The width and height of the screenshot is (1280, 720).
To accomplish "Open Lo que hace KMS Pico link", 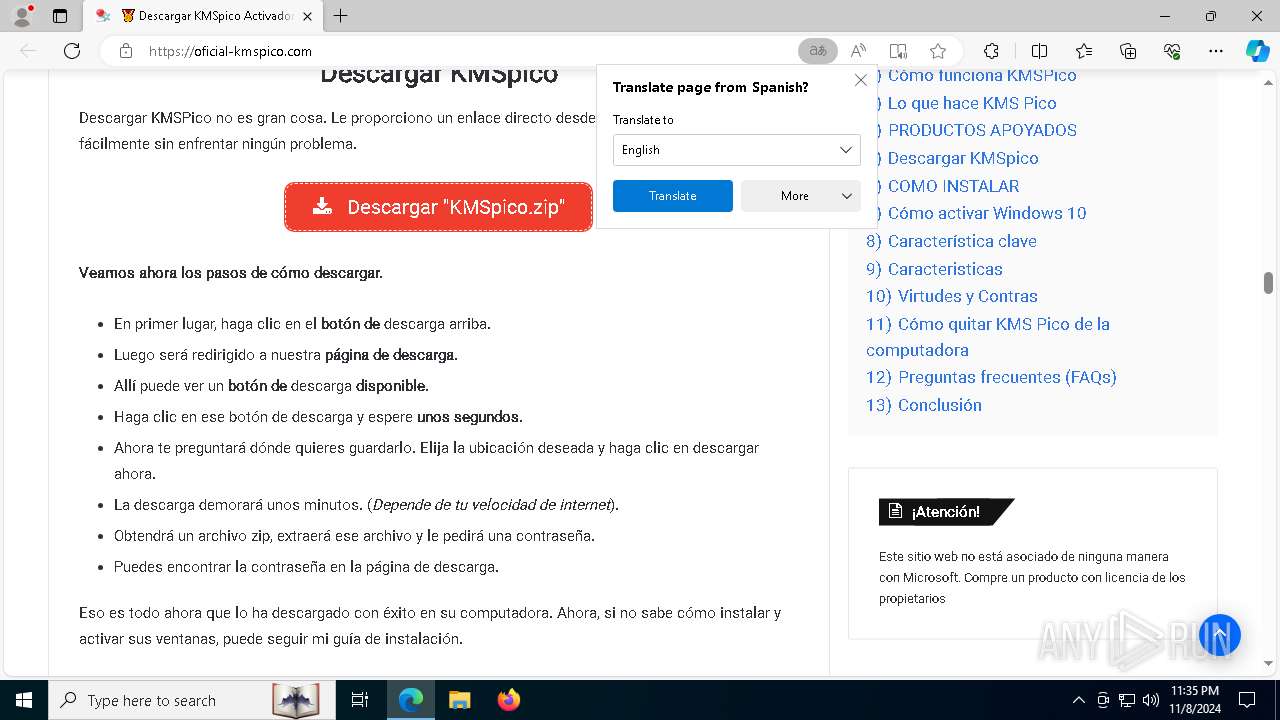I will pyautogui.click(x=971, y=103).
